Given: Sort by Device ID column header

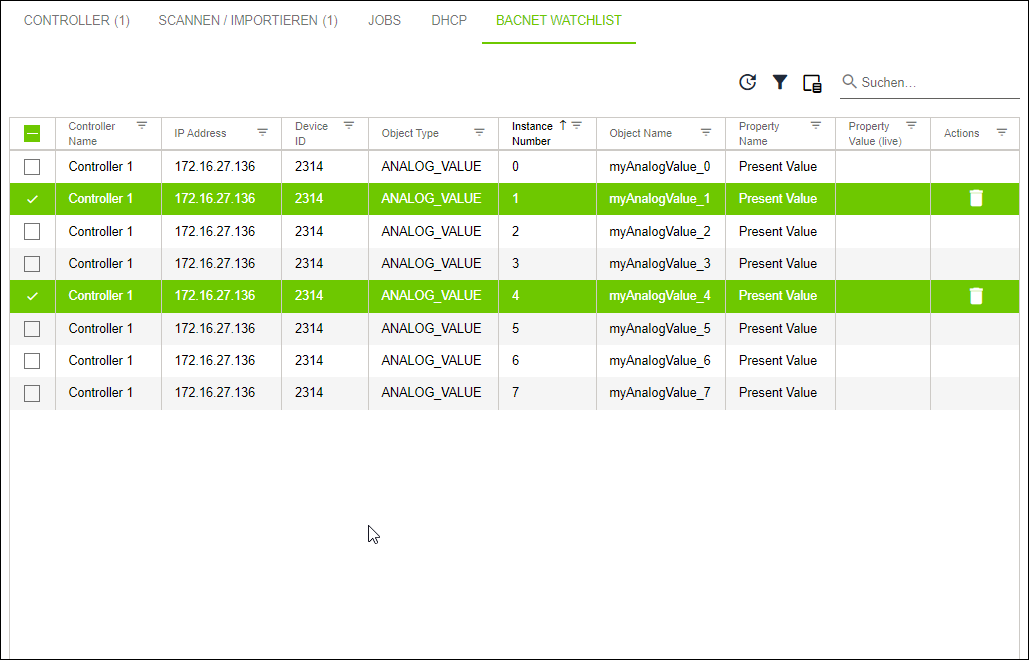Looking at the screenshot, I should (311, 133).
